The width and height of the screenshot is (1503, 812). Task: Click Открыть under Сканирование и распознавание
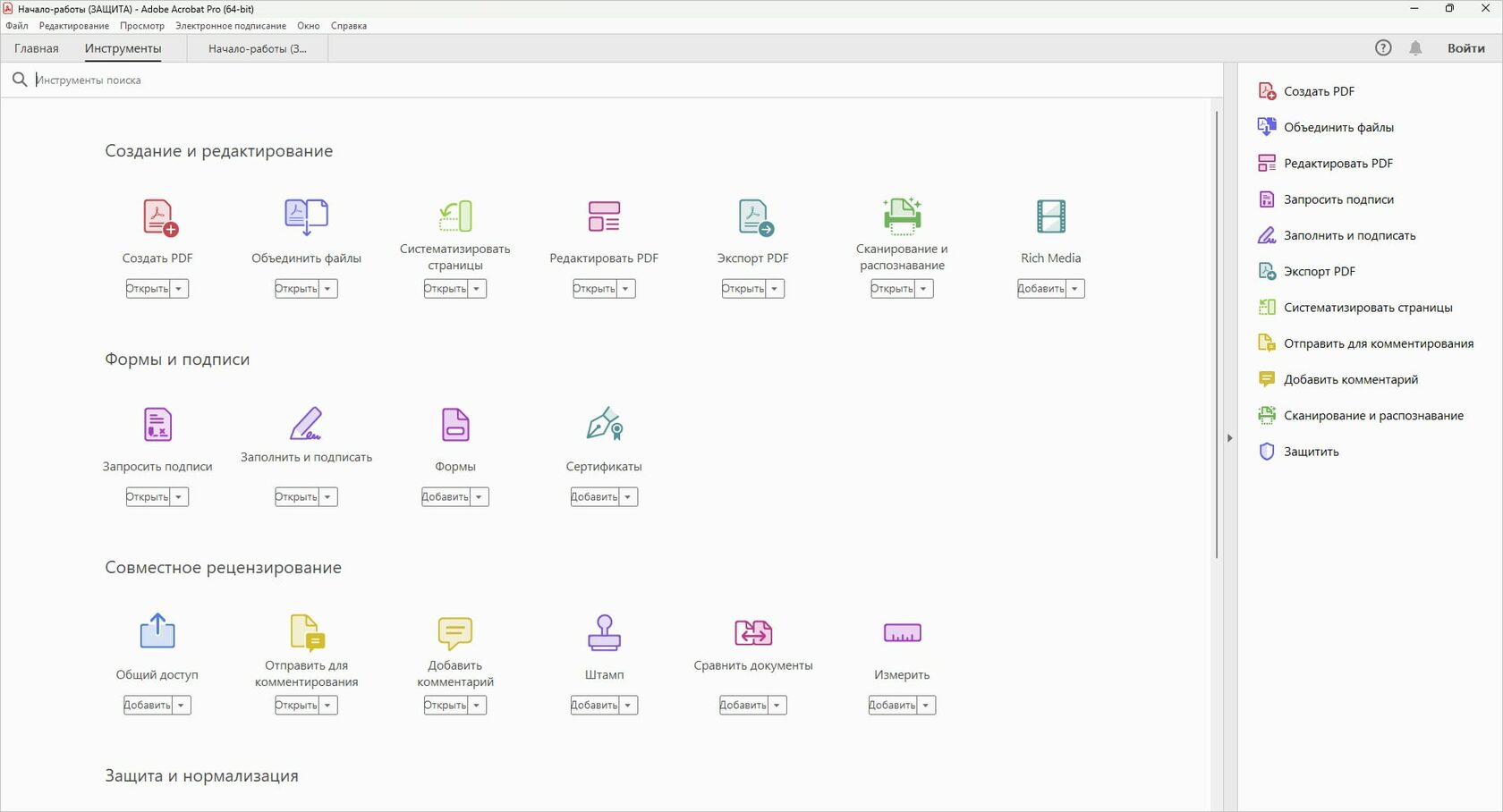tap(892, 289)
